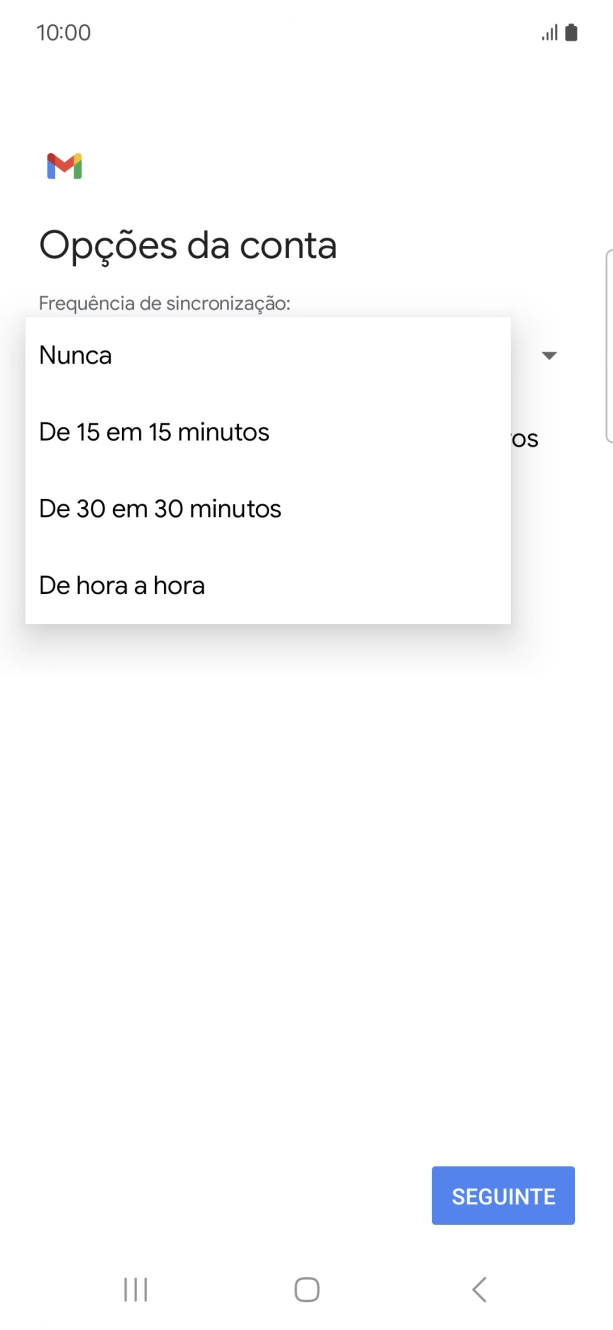Click the battery status icon

point(574,32)
